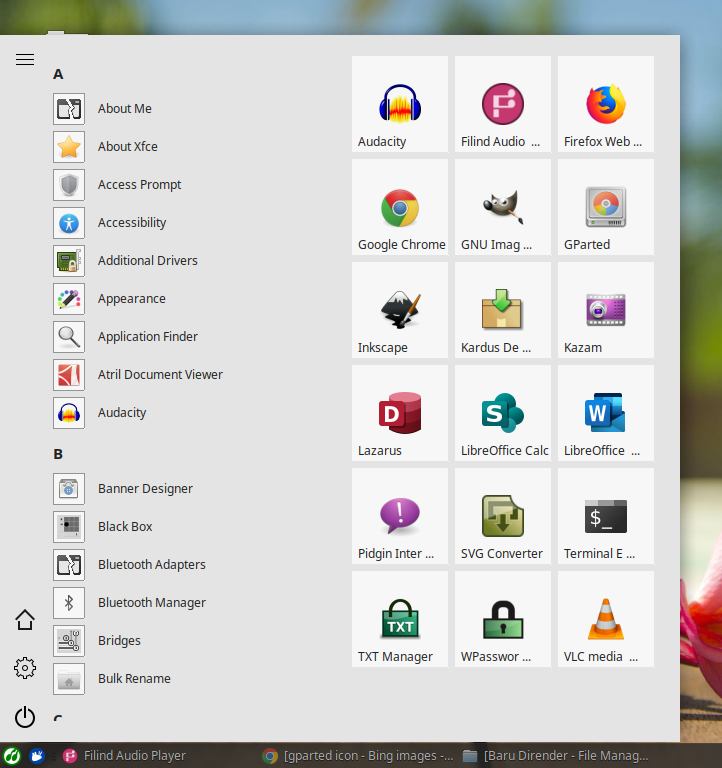Launch Kazam screen recorder tile
This screenshot has width=722, height=768.
click(605, 310)
